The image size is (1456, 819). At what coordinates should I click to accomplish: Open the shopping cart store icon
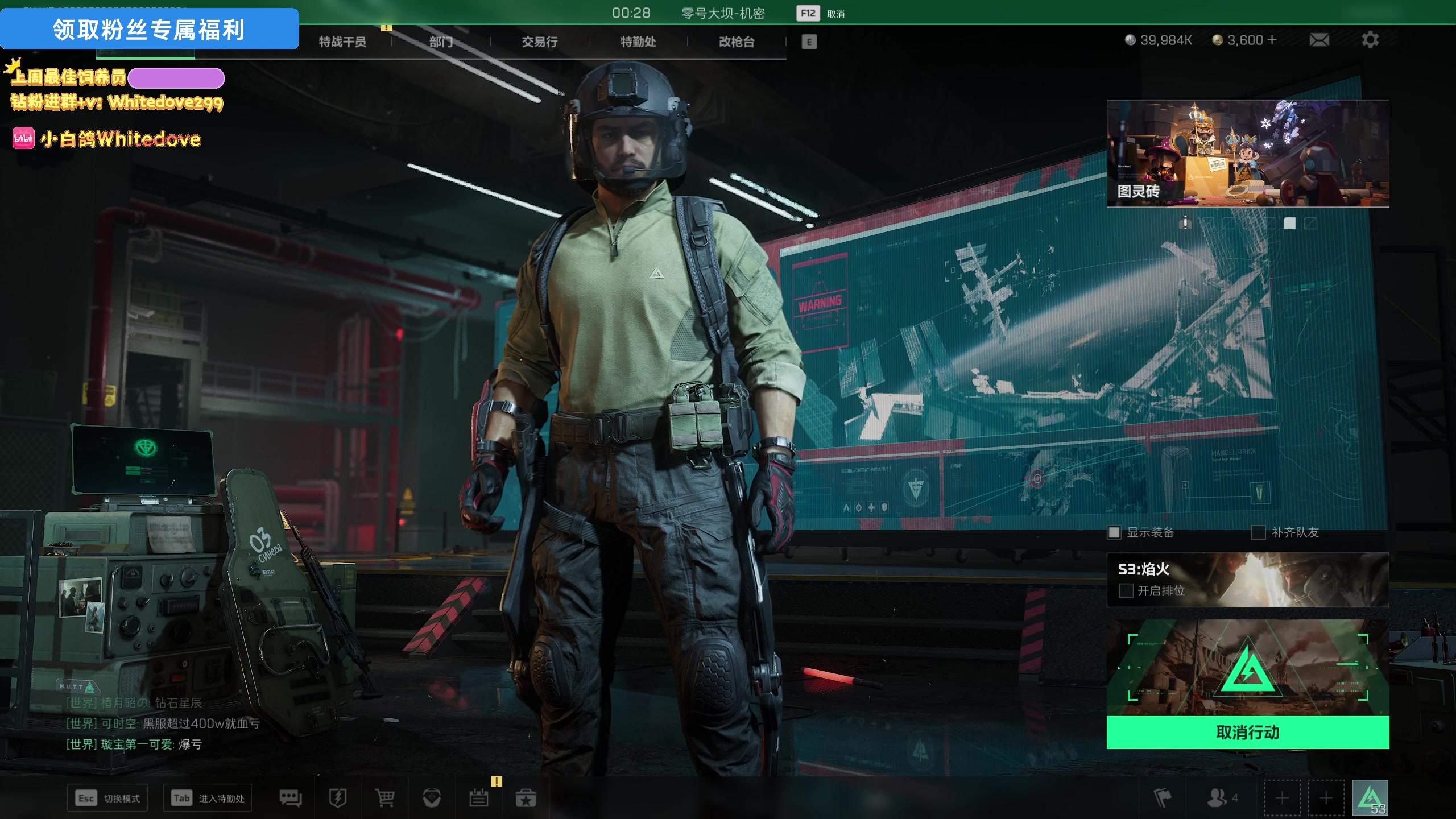click(x=385, y=798)
